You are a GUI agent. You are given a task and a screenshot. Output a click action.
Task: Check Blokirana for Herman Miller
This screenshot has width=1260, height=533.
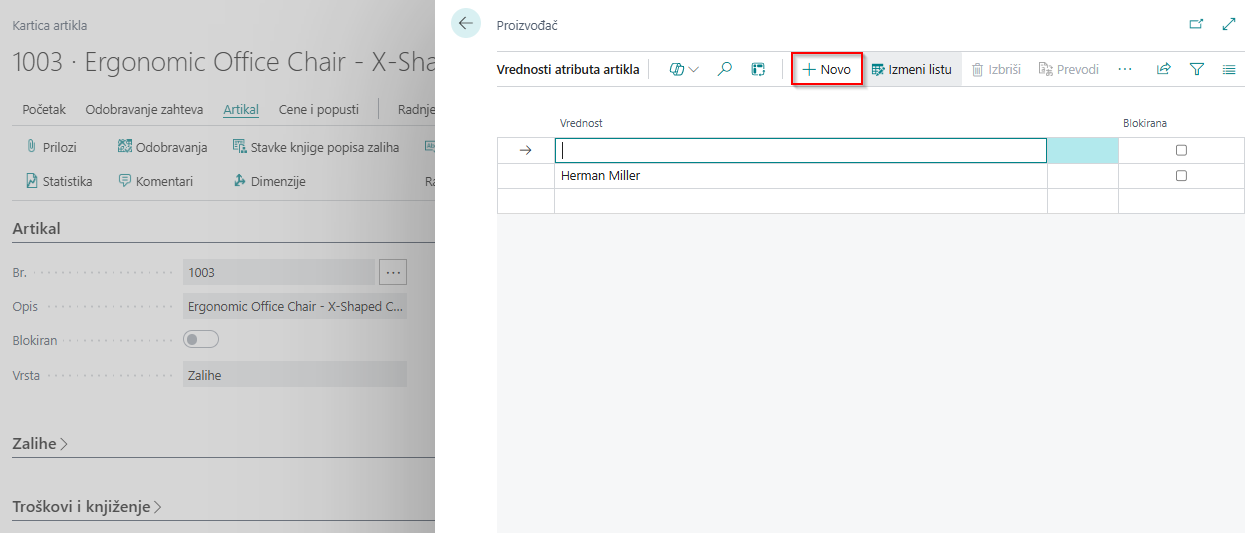point(1181,176)
